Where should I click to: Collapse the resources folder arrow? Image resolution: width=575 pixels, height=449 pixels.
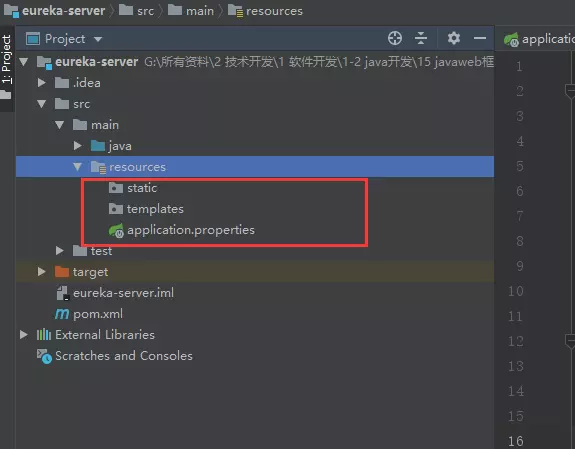[77, 167]
